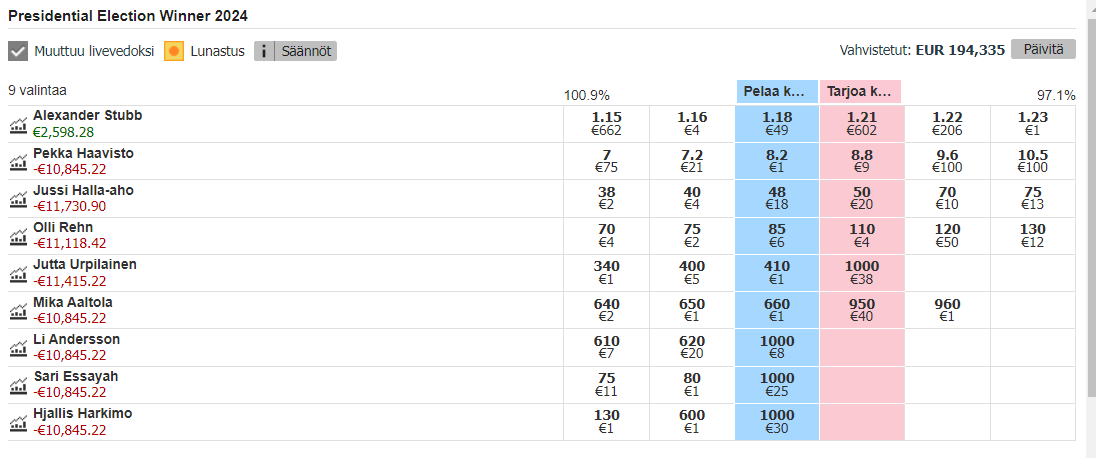Screen dimensions: 1096x458
Task: Click the Olli Rehn 130 lay price
Action: [x=1032, y=236]
